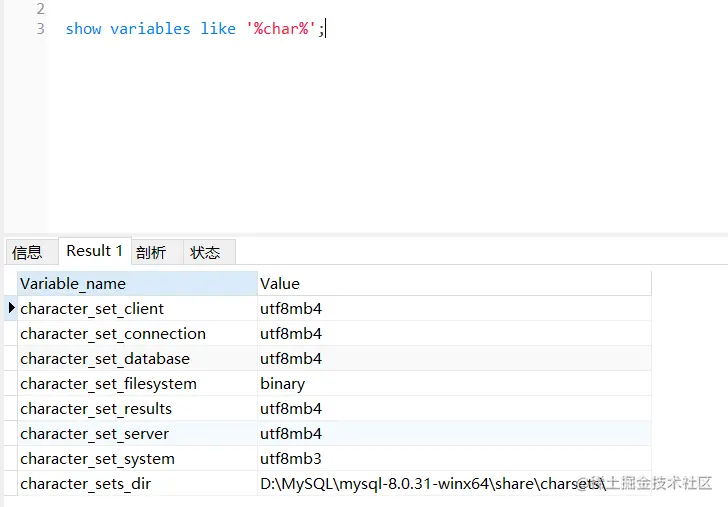The height and width of the screenshot is (507, 728).
Task: Switch to the 信息 tab
Action: [27, 252]
